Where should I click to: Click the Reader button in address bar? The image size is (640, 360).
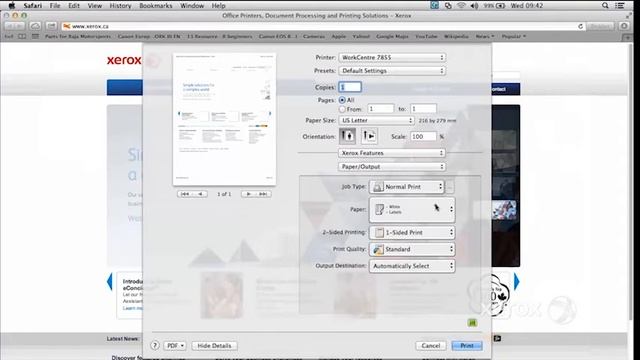point(601,26)
